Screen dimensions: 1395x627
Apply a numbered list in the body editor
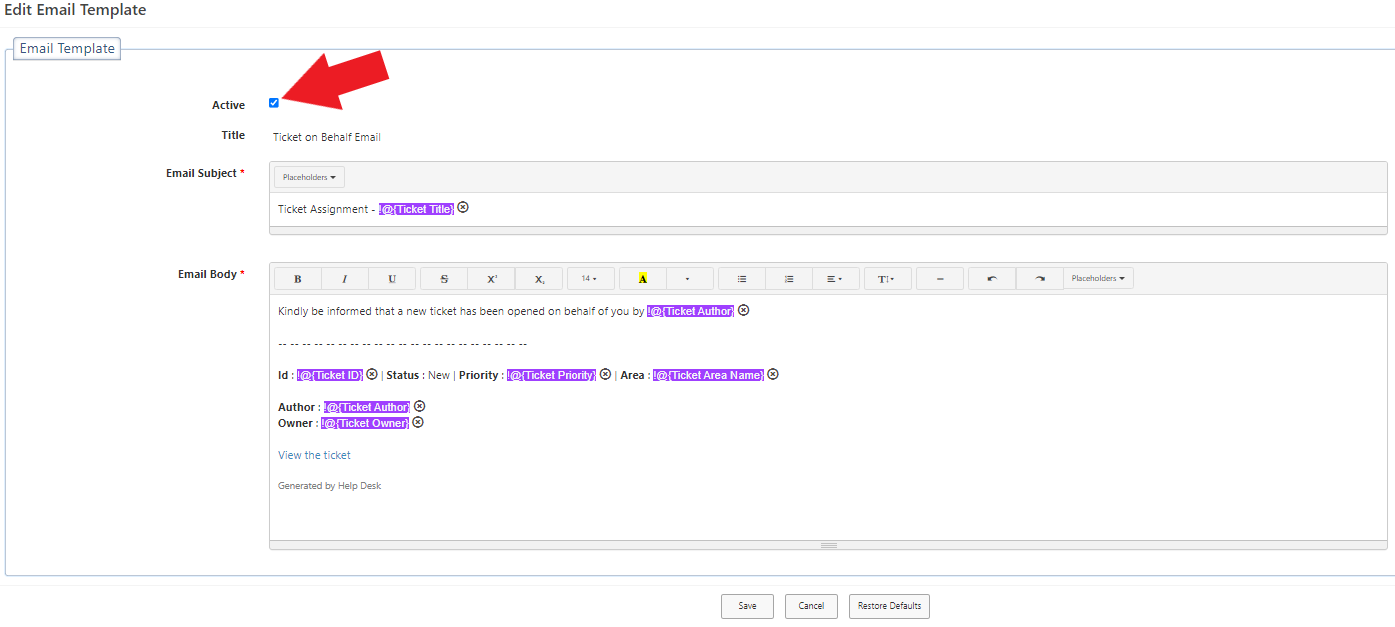pyautogui.click(x=788, y=278)
